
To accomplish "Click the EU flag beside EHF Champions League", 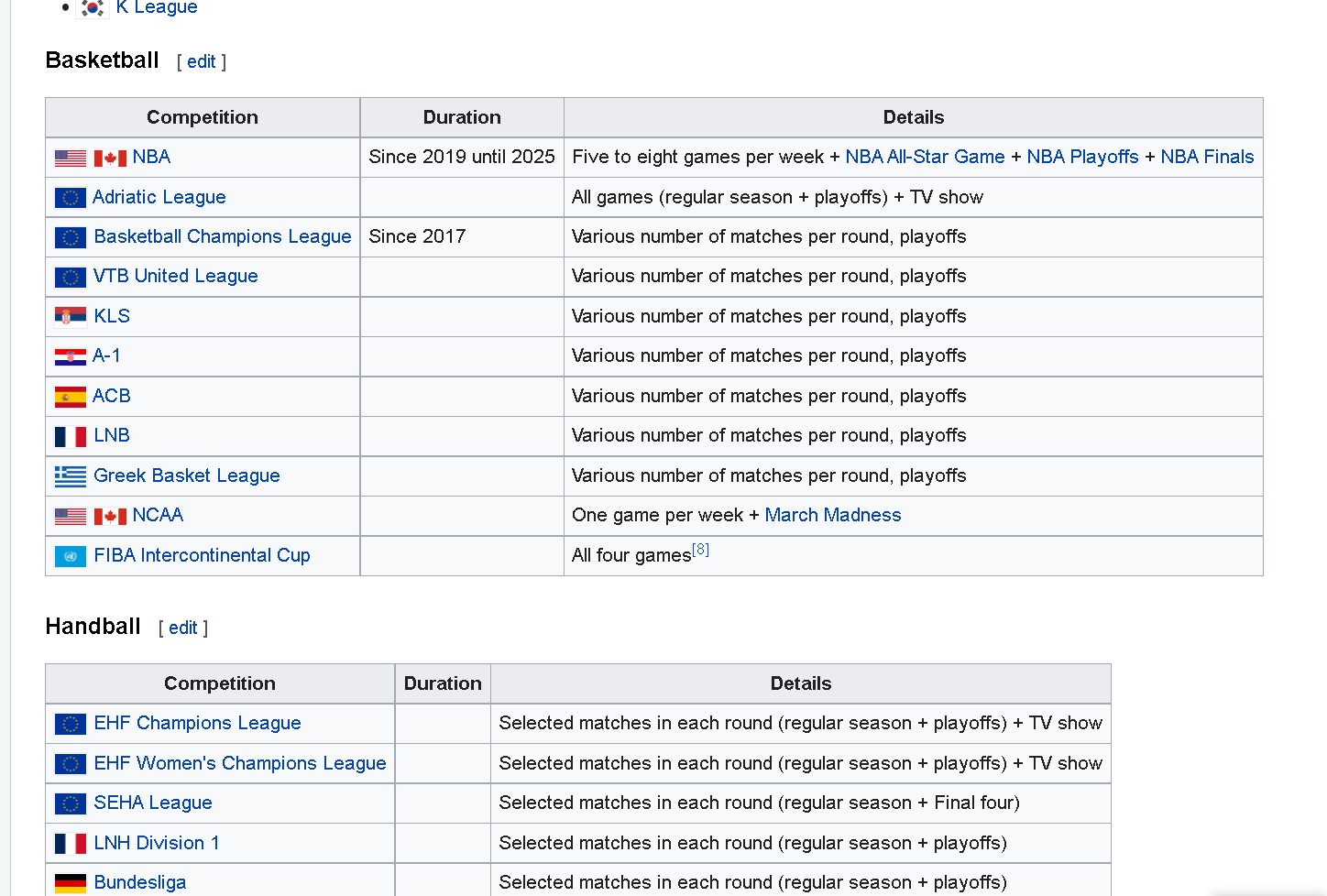I will [x=71, y=724].
